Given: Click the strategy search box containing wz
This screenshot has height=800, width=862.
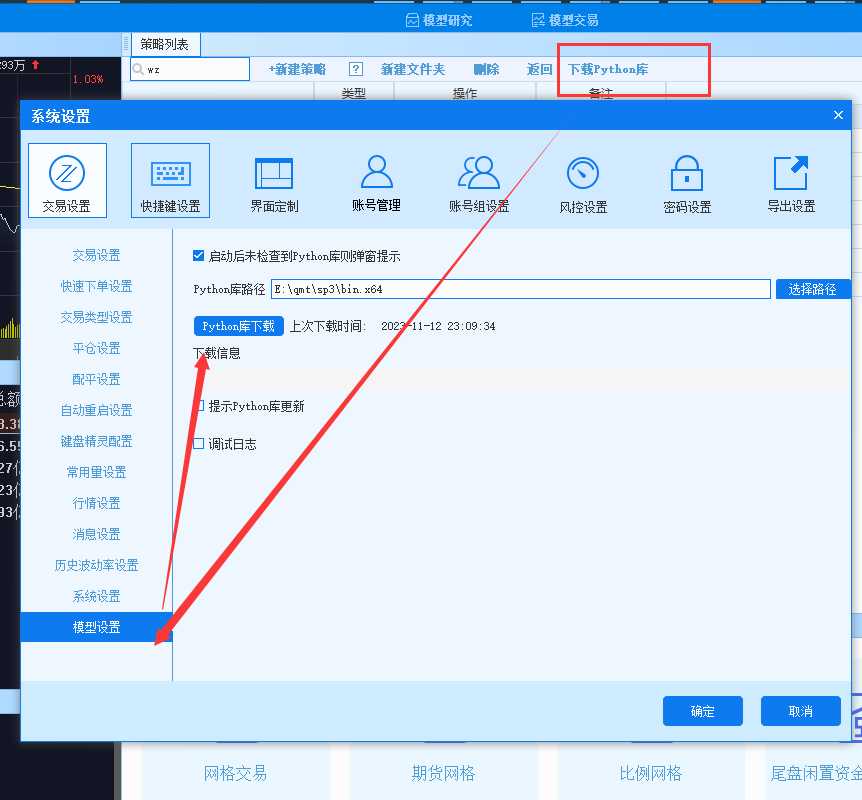Looking at the screenshot, I should pos(190,69).
